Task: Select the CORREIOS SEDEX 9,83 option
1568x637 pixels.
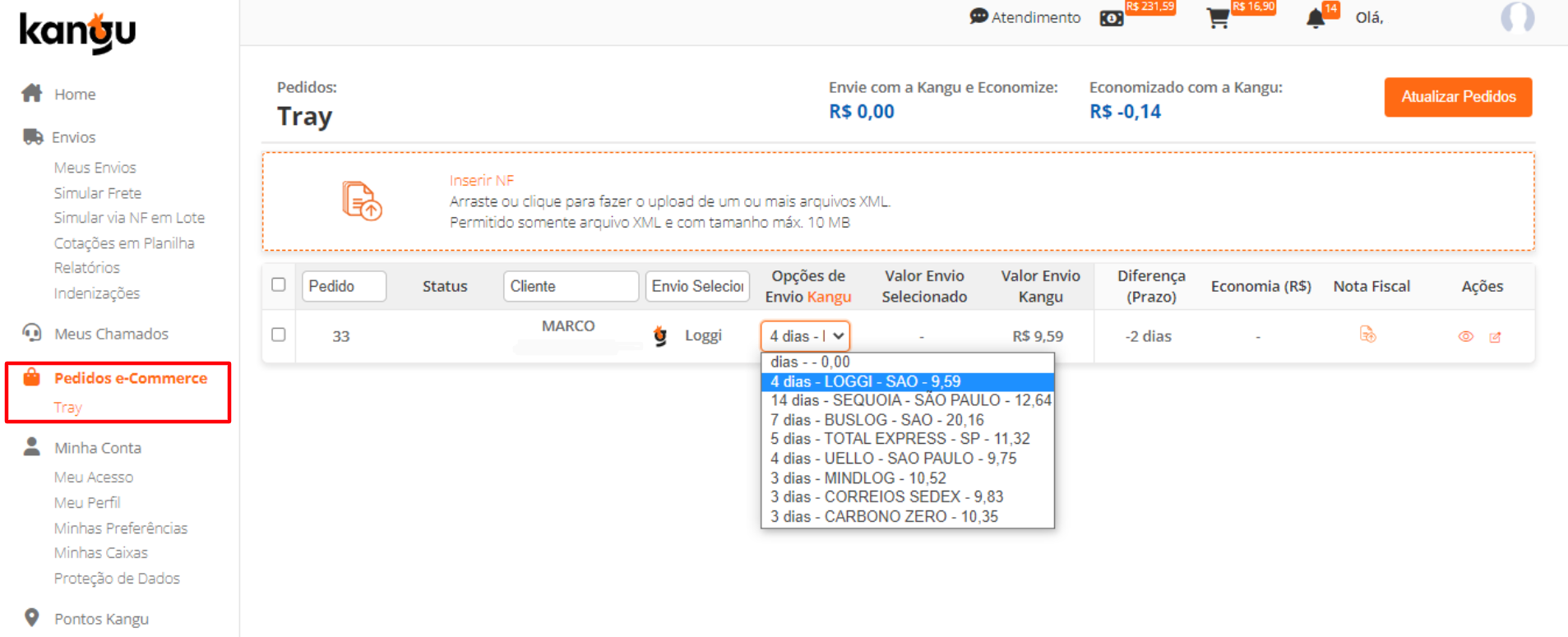Action: (x=908, y=497)
